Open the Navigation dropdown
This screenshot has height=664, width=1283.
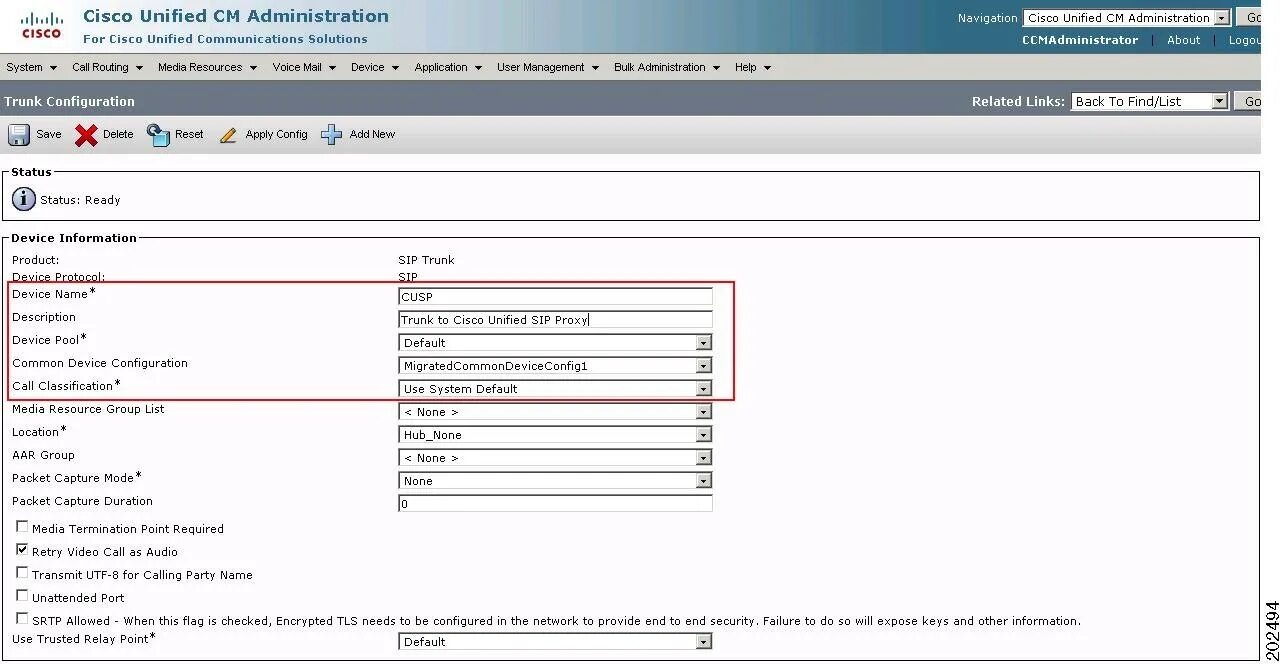pos(1127,18)
